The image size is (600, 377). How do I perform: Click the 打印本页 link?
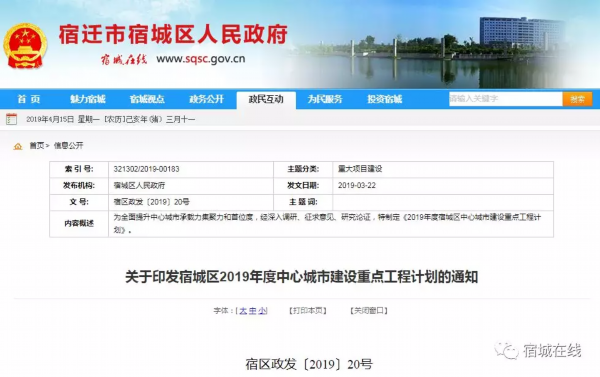(x=308, y=311)
